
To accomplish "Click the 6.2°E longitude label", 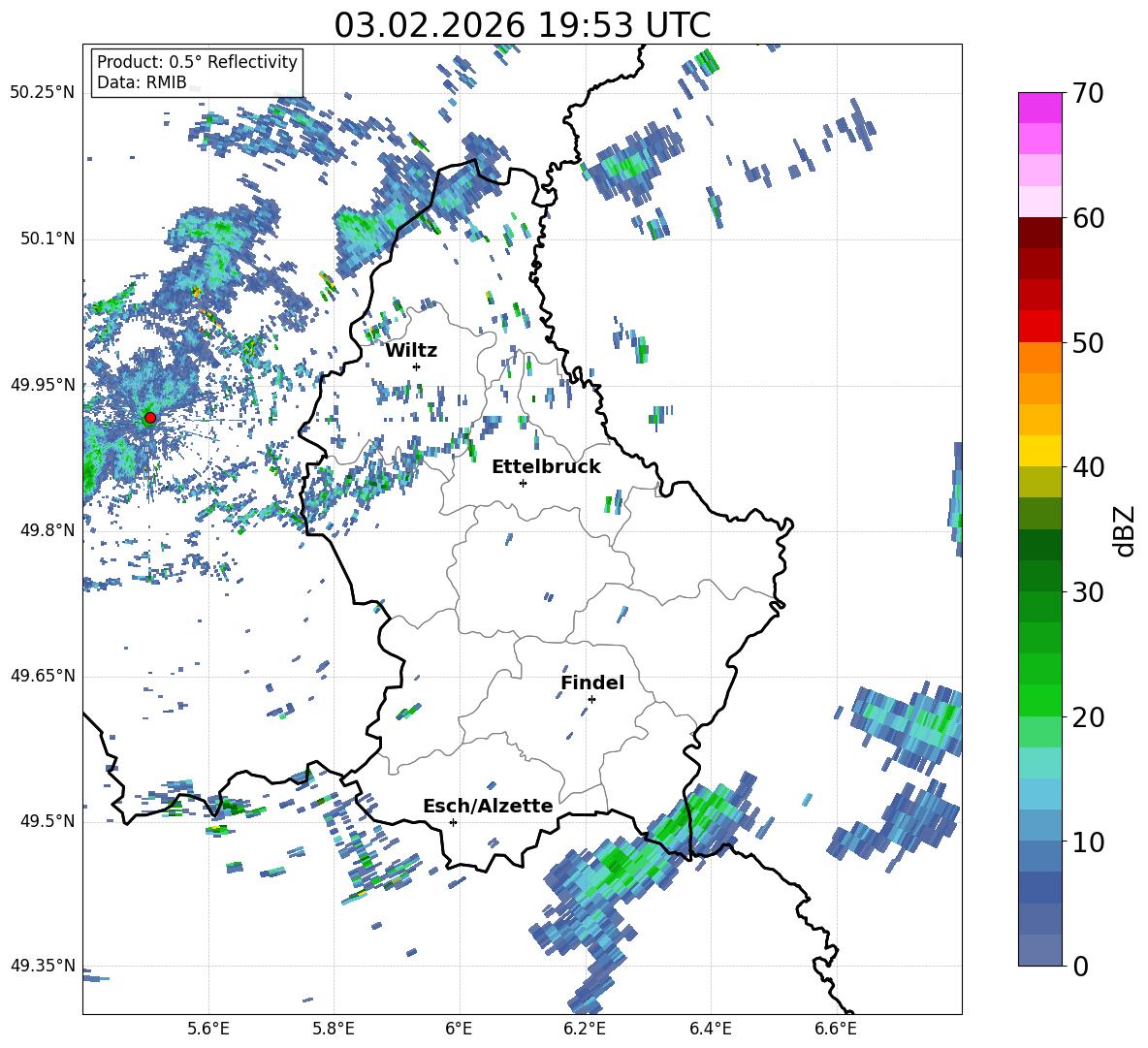I will click(585, 1029).
